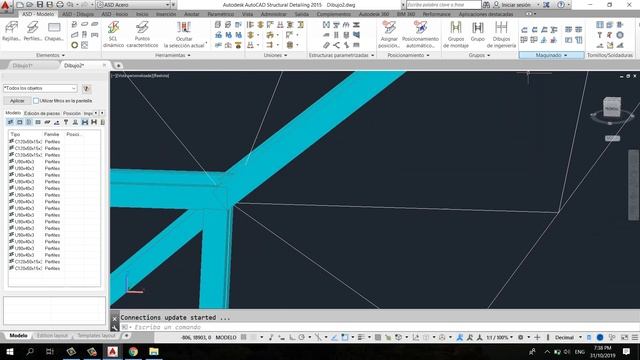Switch to 'Edition layout' tab

coord(52,336)
